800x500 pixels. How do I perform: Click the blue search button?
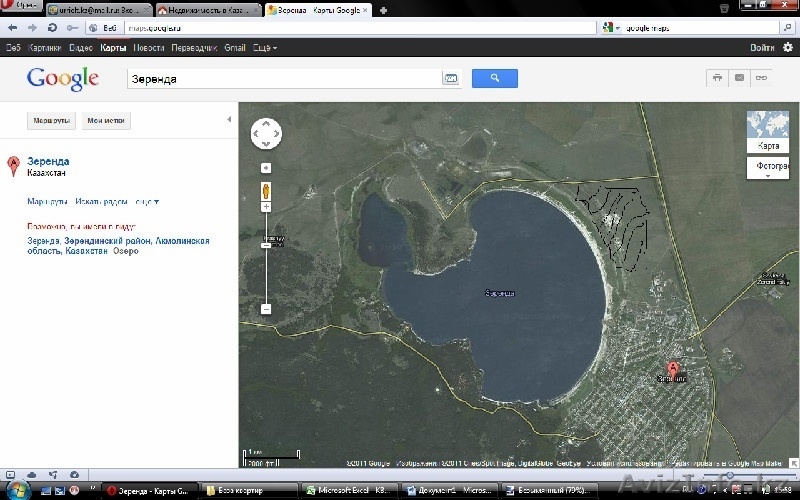[494, 78]
